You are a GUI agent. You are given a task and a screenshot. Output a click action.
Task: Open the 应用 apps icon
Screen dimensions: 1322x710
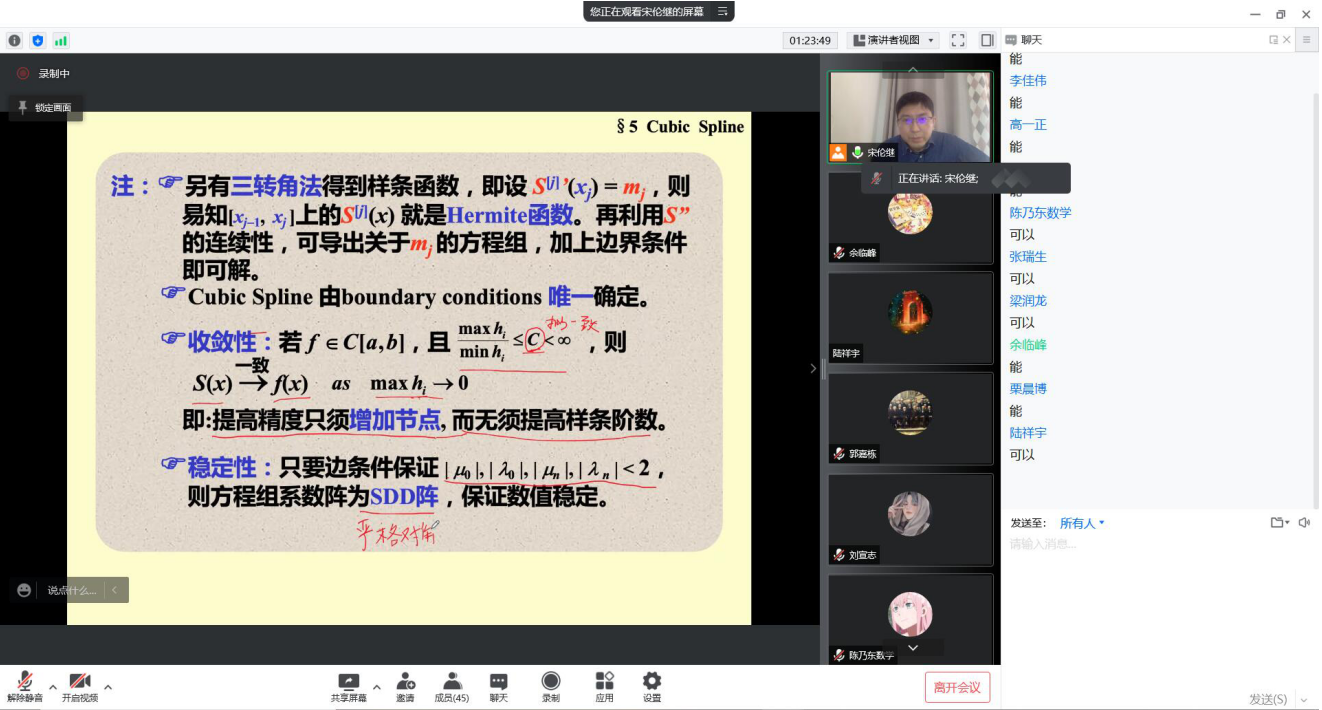coord(604,687)
